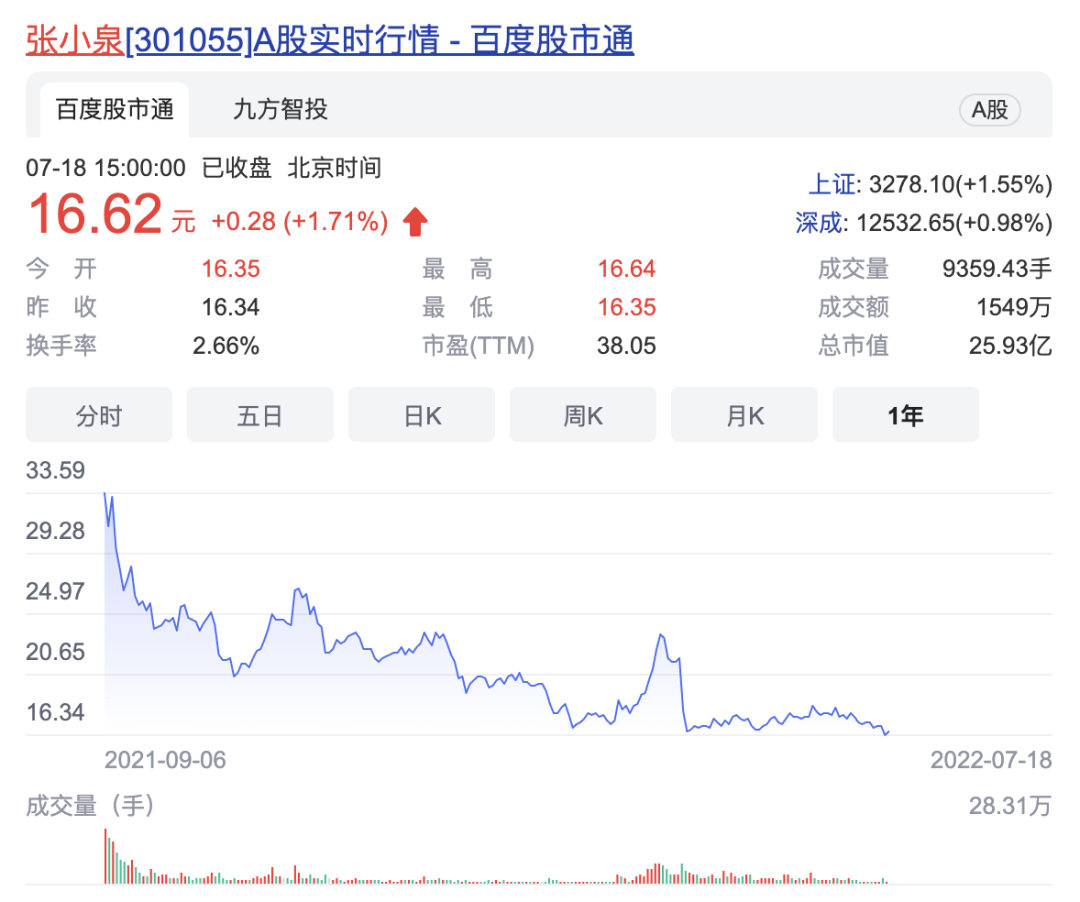Click the timestamp 07-18 15:00:00
The width and height of the screenshot is (1080, 902).
point(105,168)
